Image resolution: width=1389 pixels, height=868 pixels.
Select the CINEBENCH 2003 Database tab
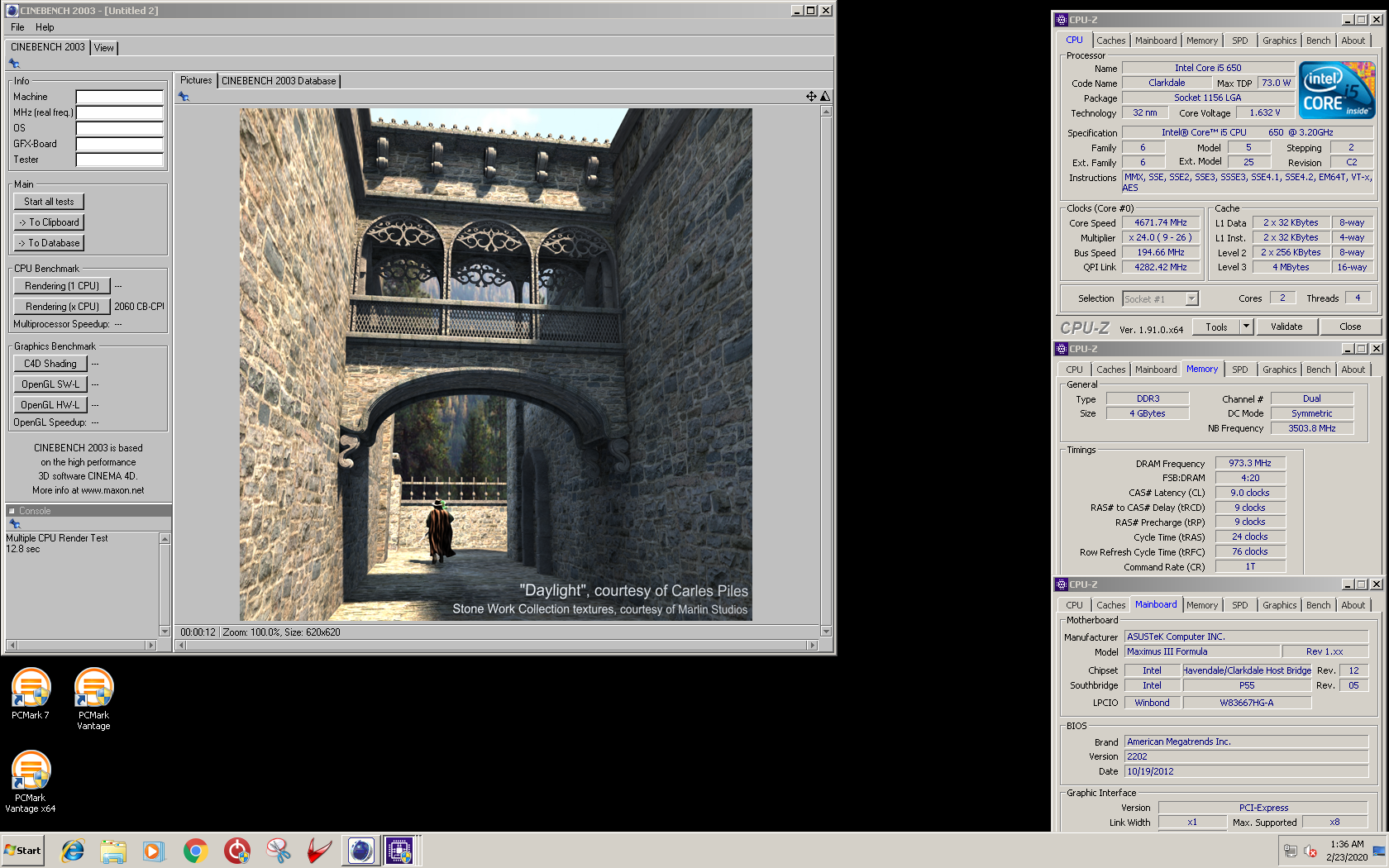coord(279,81)
